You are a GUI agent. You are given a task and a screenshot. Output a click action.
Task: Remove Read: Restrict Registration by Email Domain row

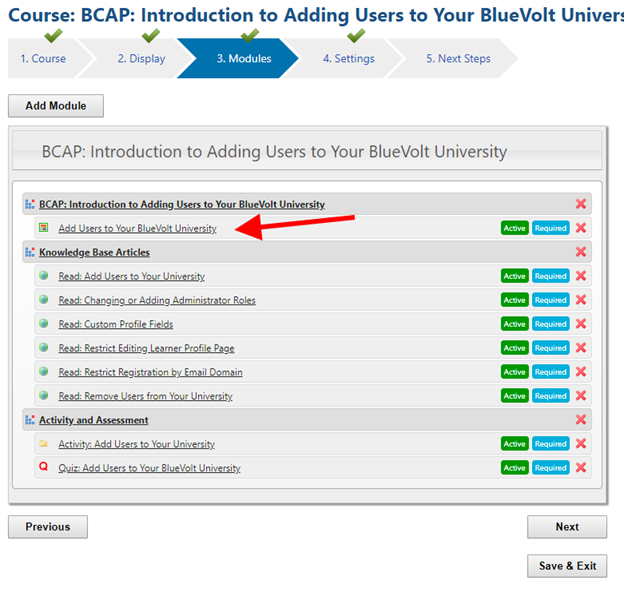click(581, 372)
